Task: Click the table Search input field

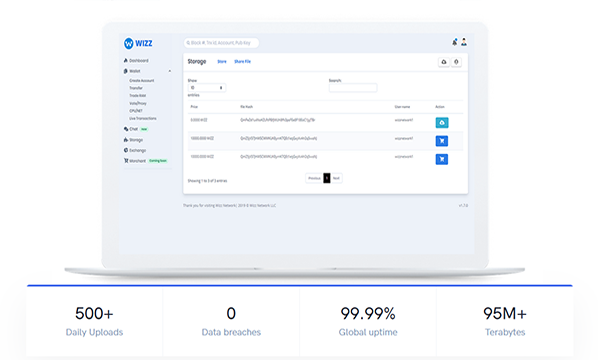Action: [x=353, y=88]
